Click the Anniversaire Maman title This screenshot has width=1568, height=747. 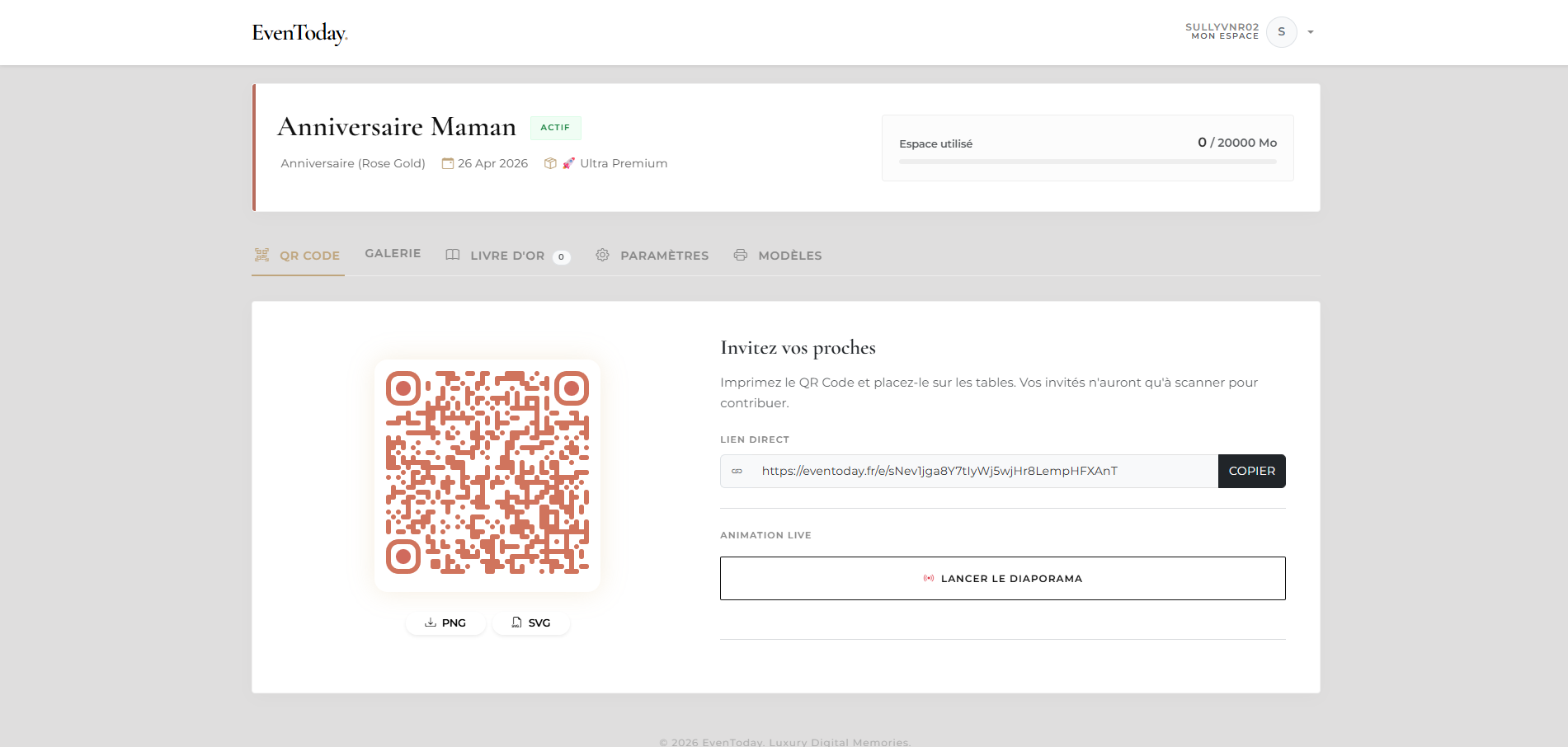coord(397,127)
